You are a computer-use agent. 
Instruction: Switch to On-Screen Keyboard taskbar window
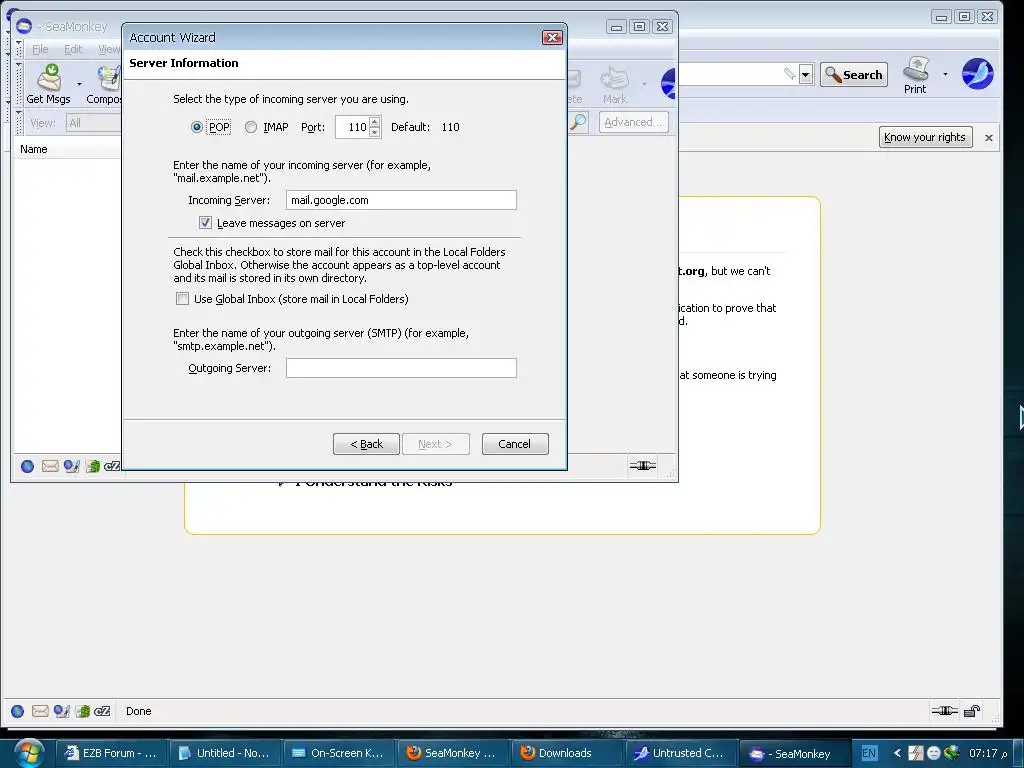pos(339,753)
